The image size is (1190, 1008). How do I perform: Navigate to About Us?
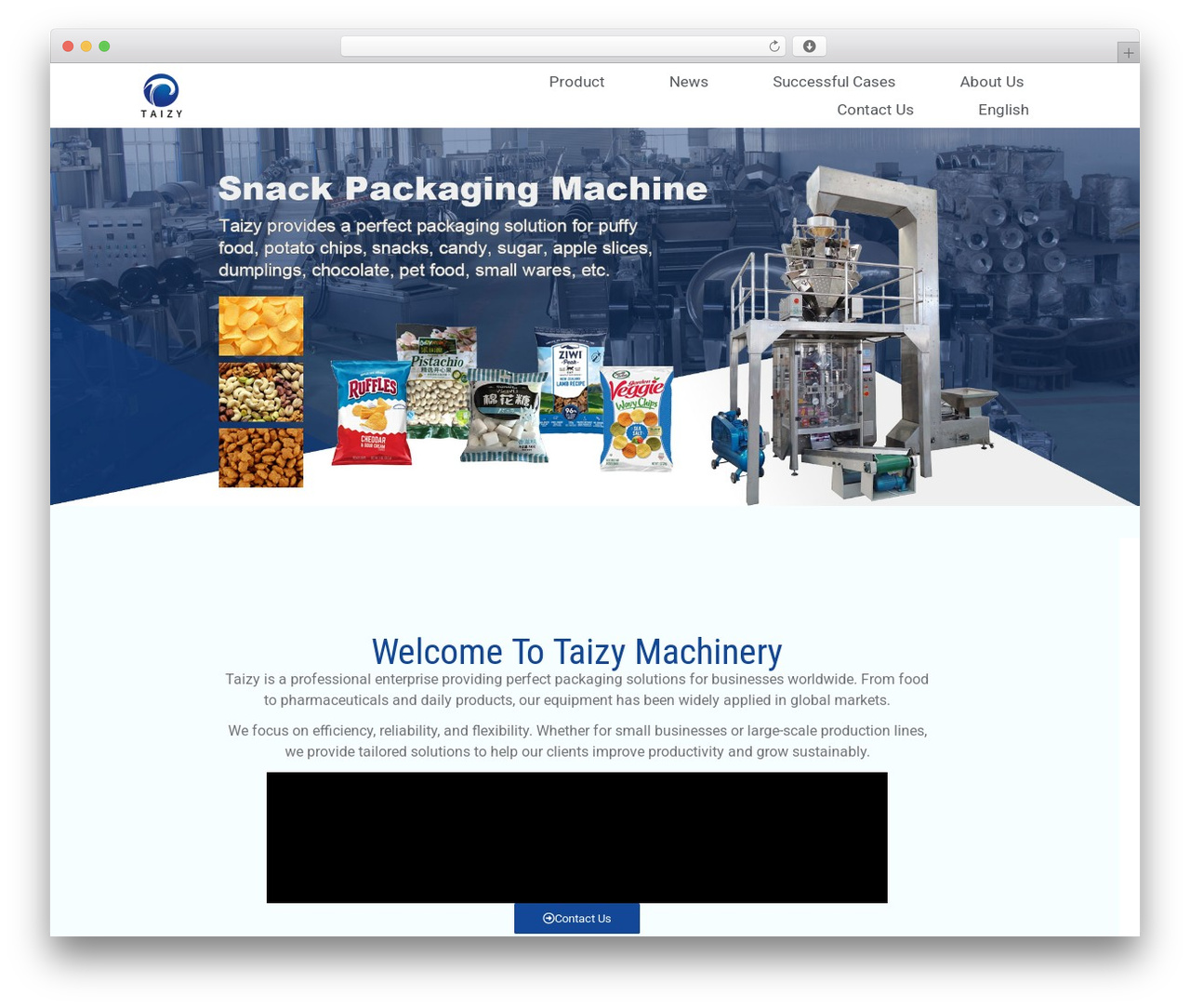click(992, 82)
